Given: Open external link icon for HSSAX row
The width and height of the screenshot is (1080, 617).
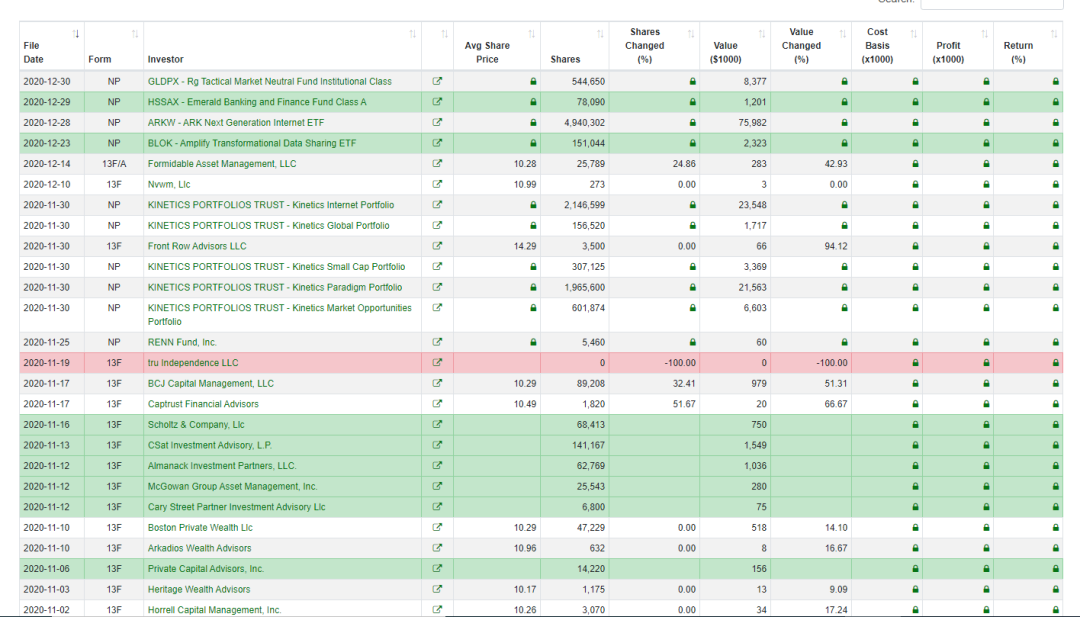Looking at the screenshot, I should [x=437, y=102].
